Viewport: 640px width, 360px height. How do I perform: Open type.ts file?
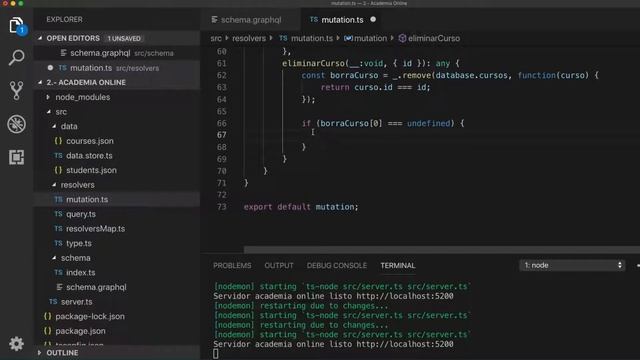tap(78, 243)
